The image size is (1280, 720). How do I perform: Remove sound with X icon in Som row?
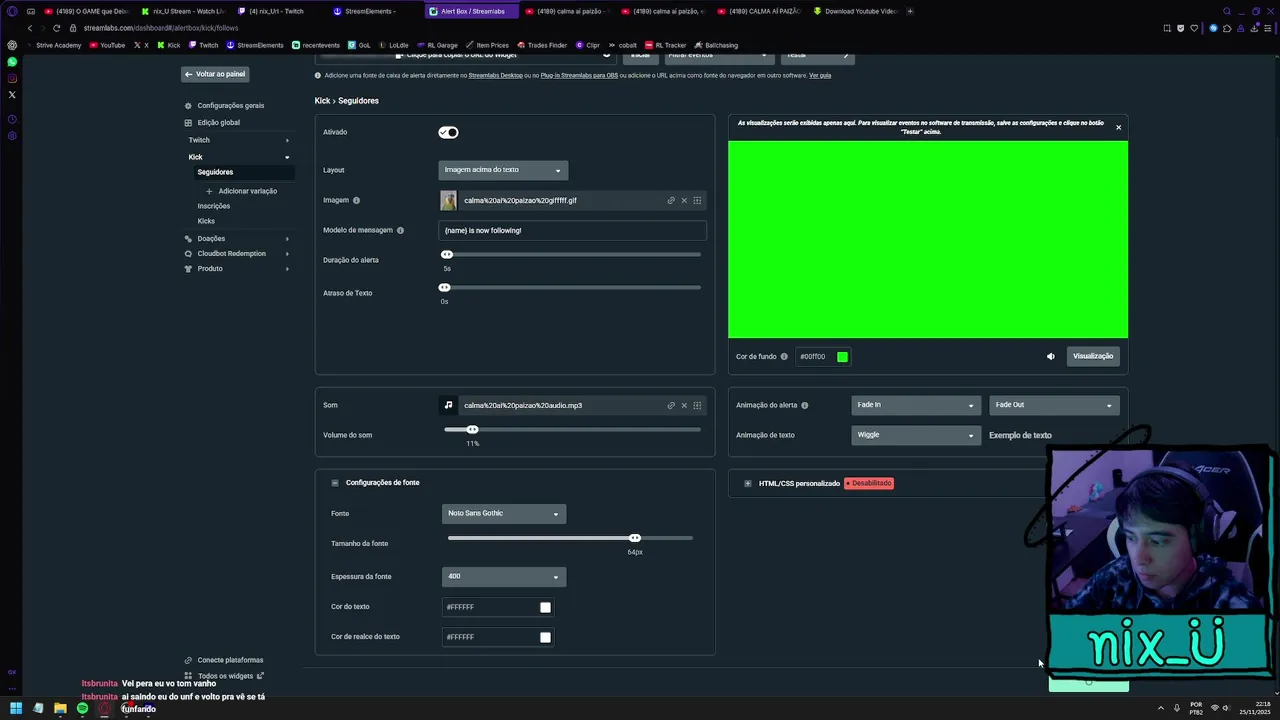(684, 405)
